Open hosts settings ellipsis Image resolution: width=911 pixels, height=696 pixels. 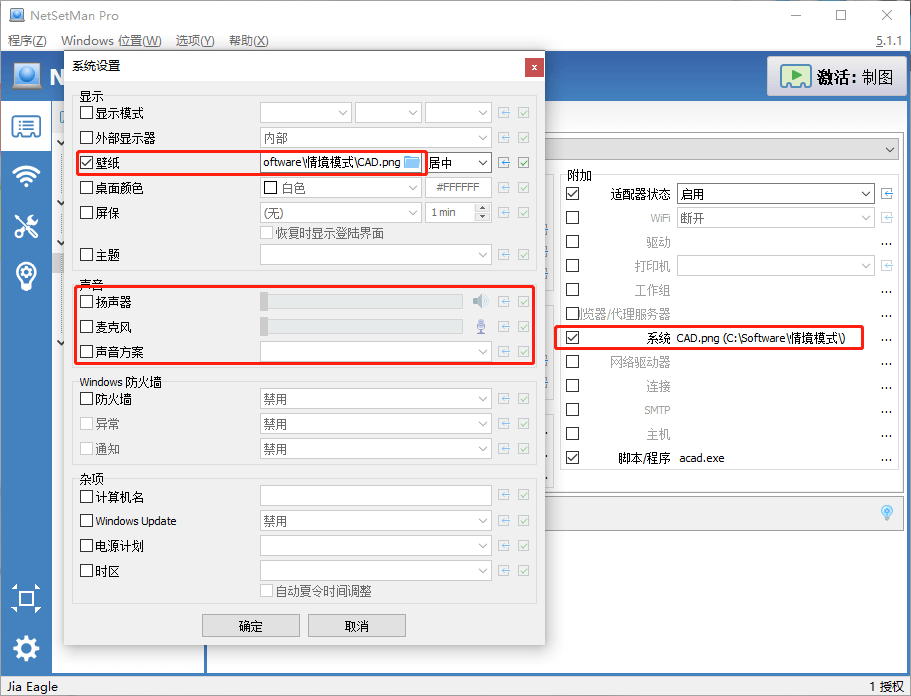(x=886, y=436)
